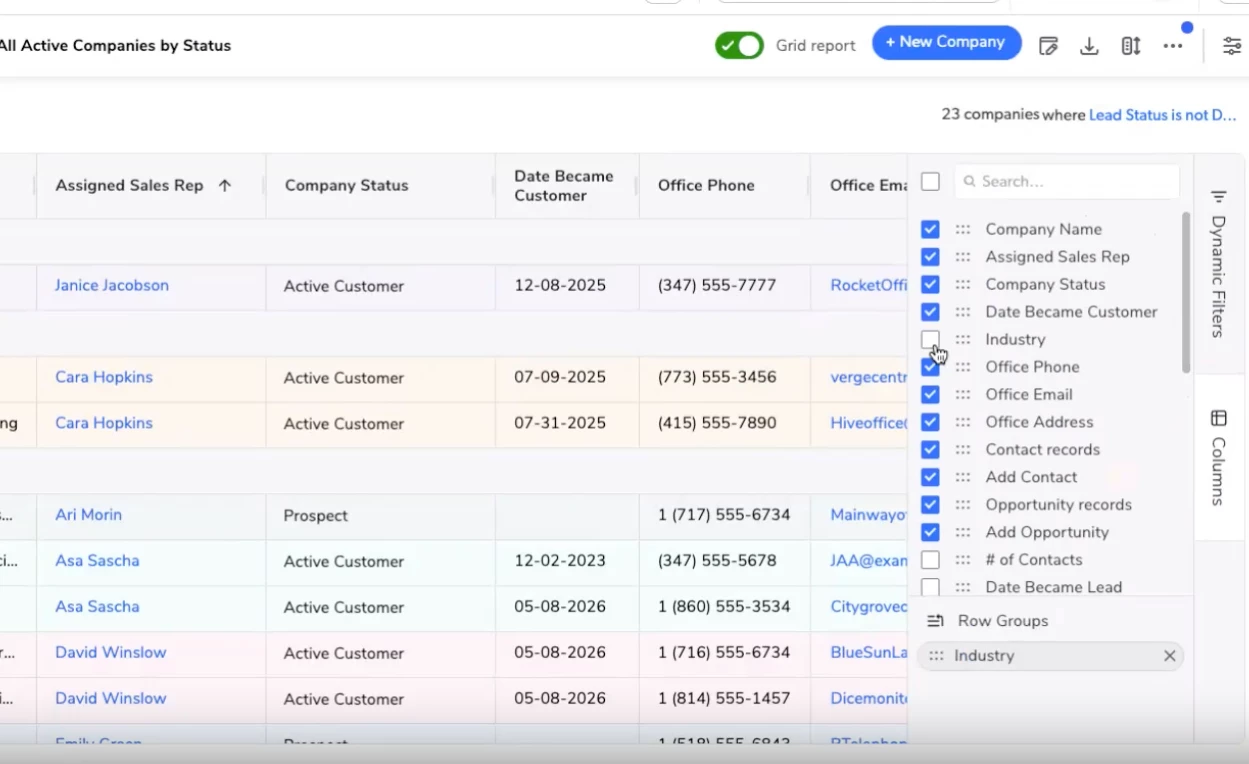
Task: Open Ari Morin sales rep link
Action: coord(88,515)
